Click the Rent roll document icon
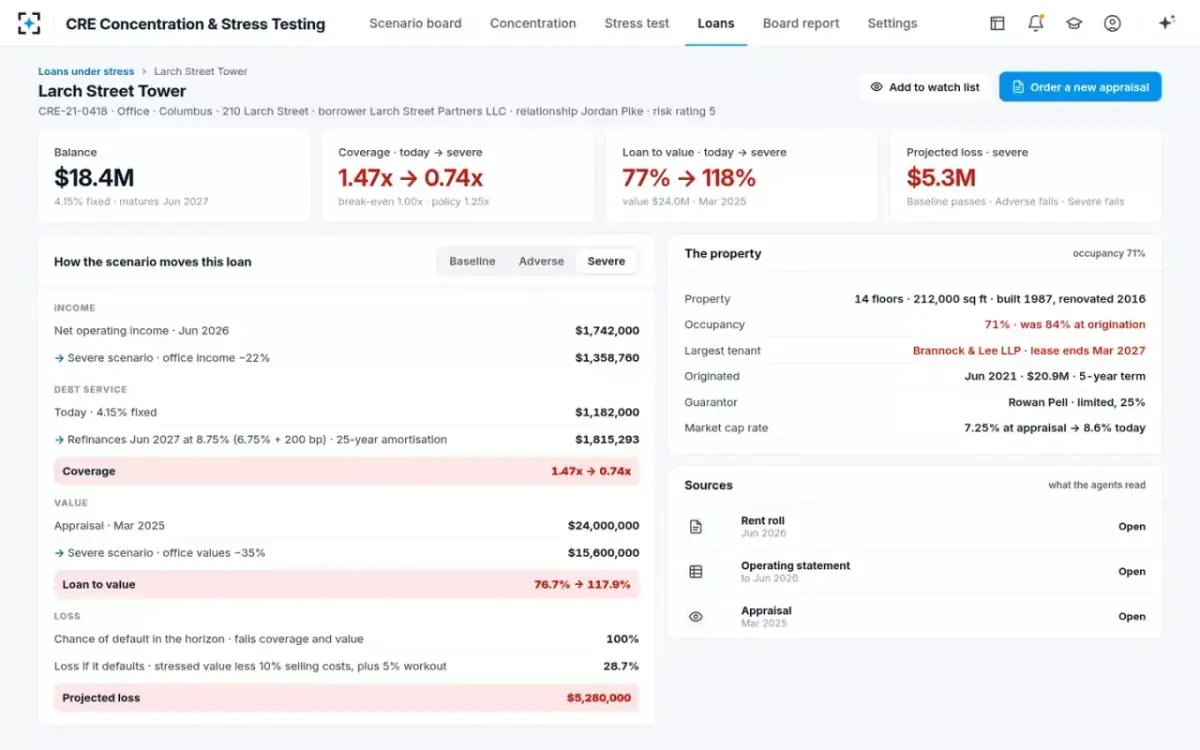Image resolution: width=1200 pixels, height=750 pixels. [696, 527]
